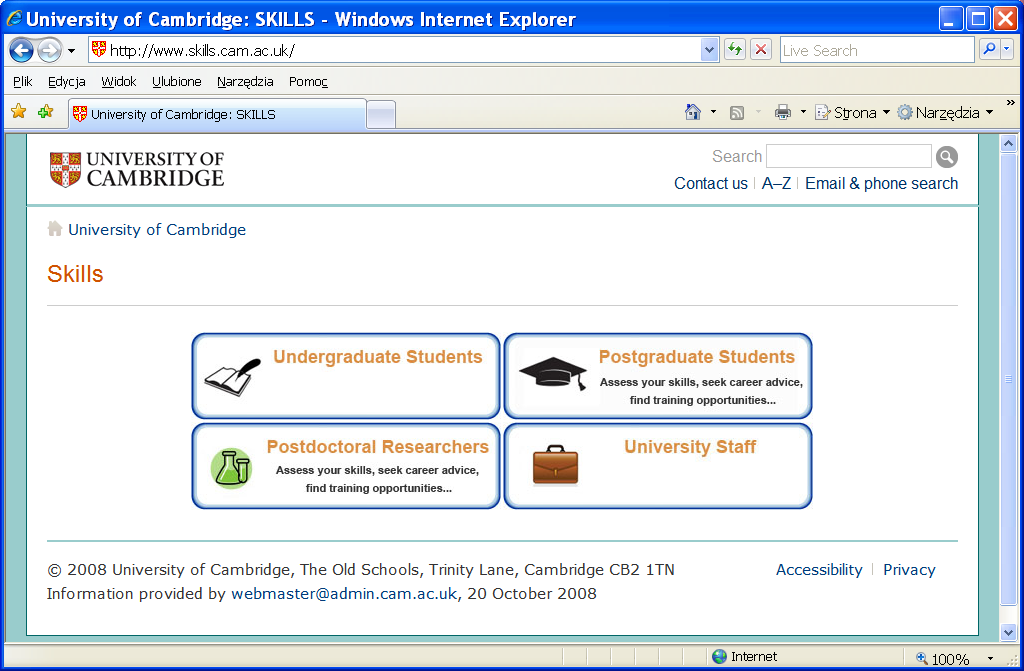1024x671 pixels.
Task: Click the grey page search magnifier button
Action: coord(947,157)
